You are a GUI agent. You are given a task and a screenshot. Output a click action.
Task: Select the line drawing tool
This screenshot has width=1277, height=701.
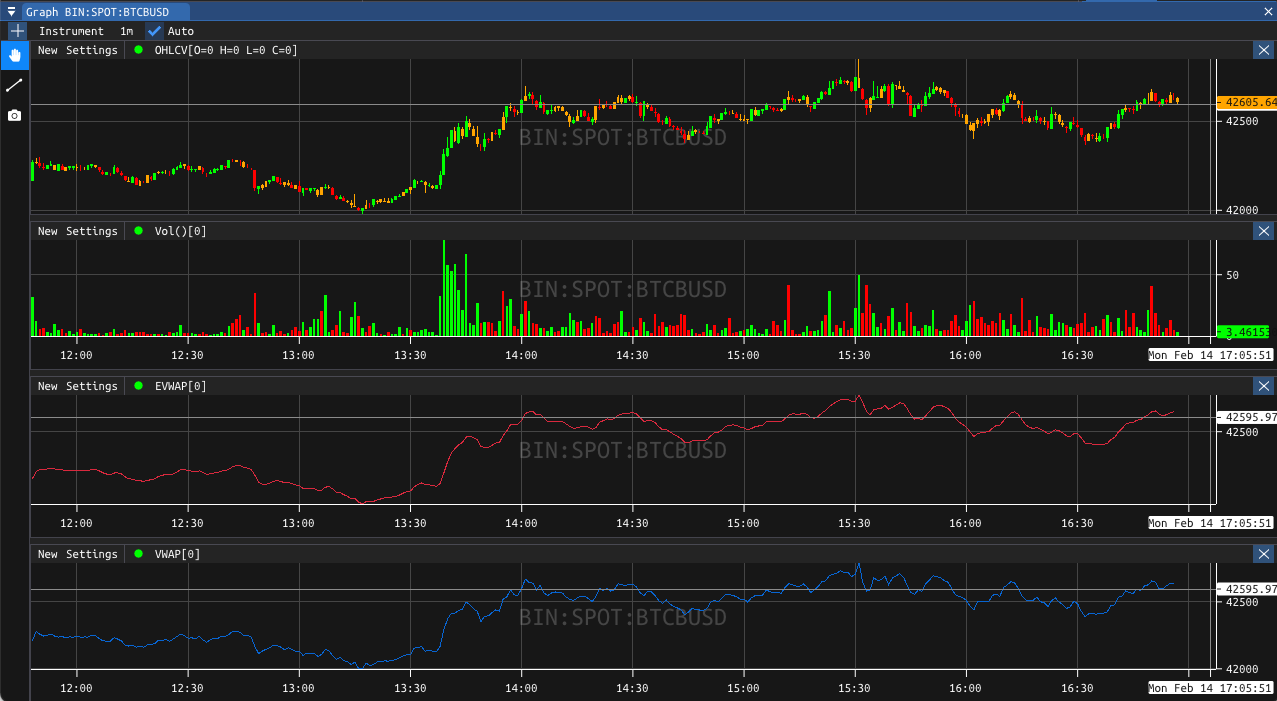click(15, 85)
